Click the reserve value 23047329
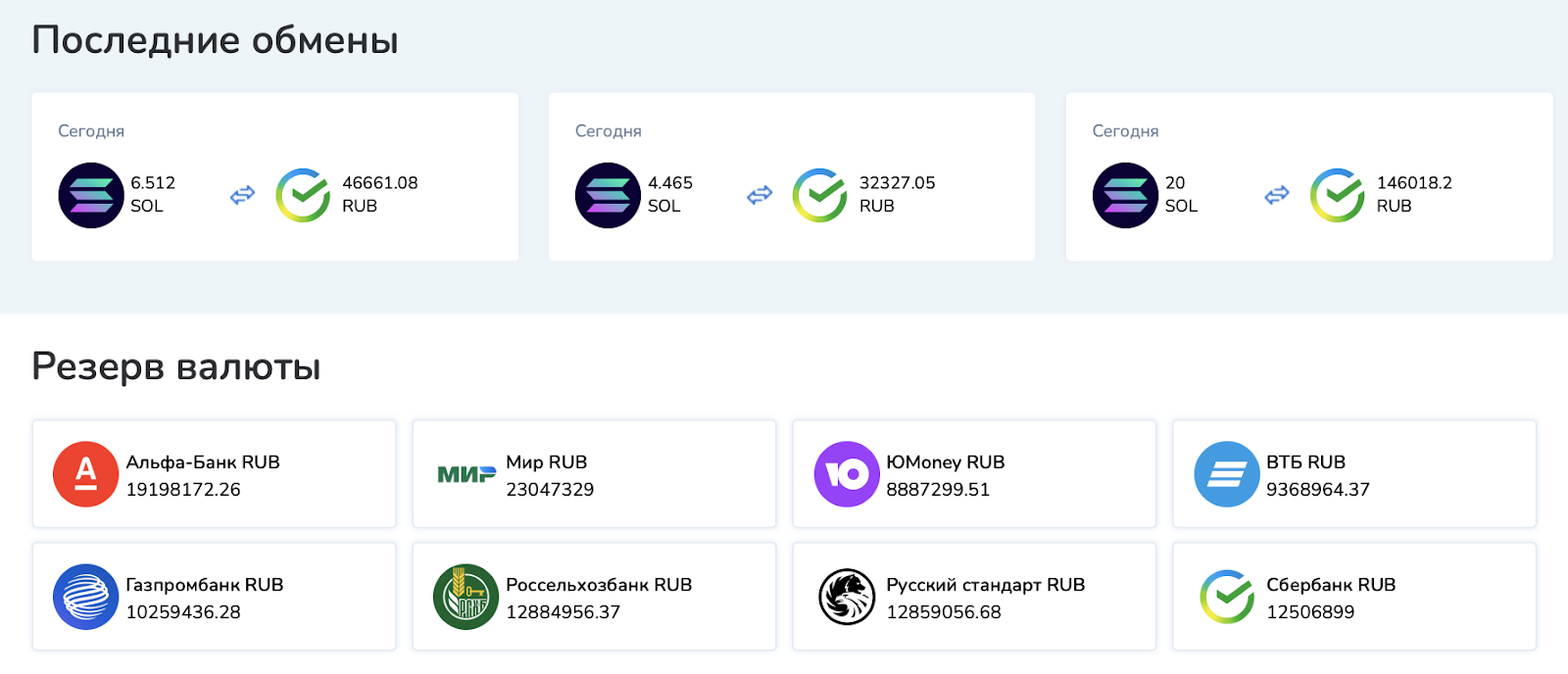Screen dimensions: 1568x674 point(550,489)
